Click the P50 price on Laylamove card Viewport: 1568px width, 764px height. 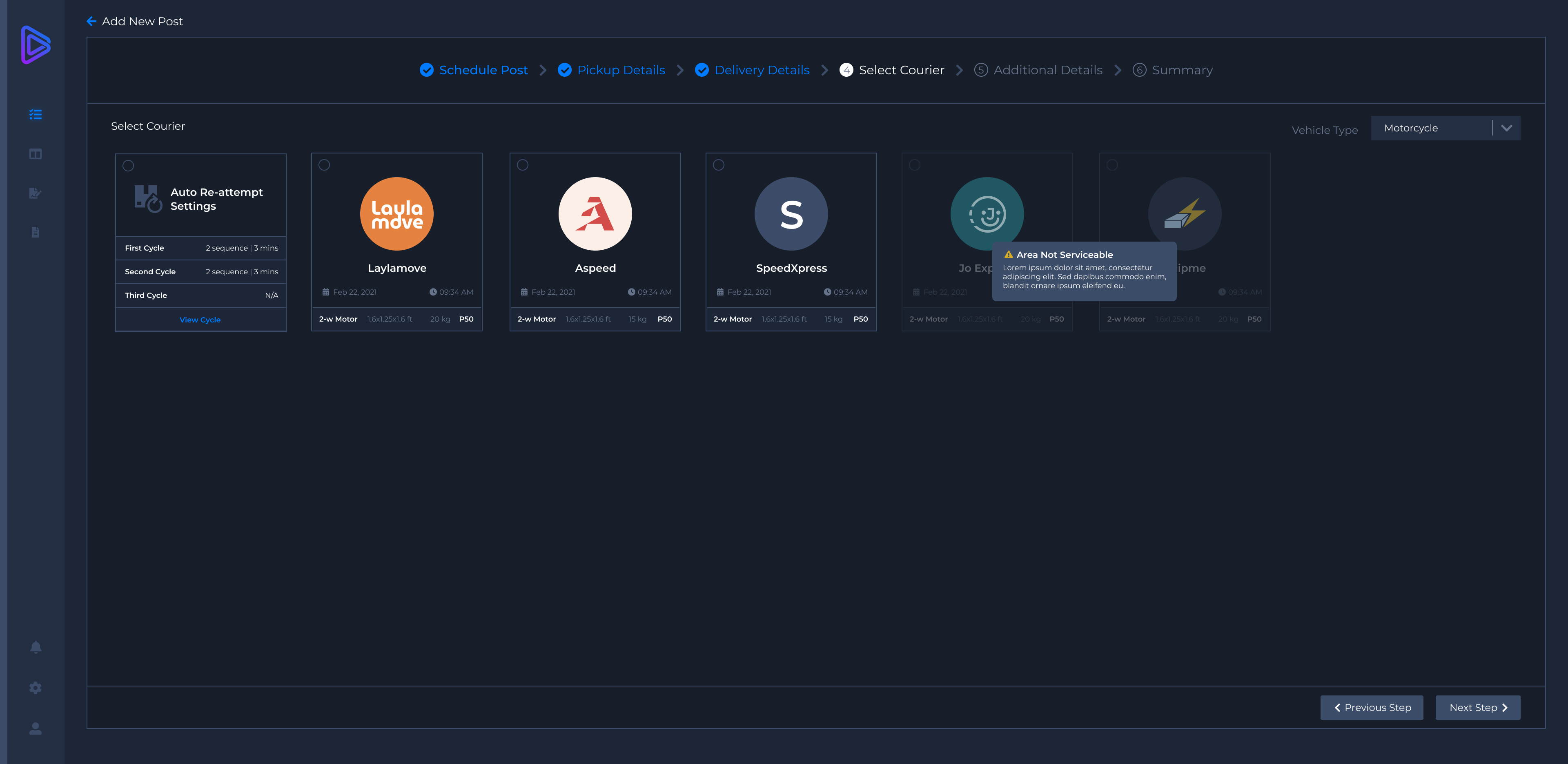click(466, 319)
